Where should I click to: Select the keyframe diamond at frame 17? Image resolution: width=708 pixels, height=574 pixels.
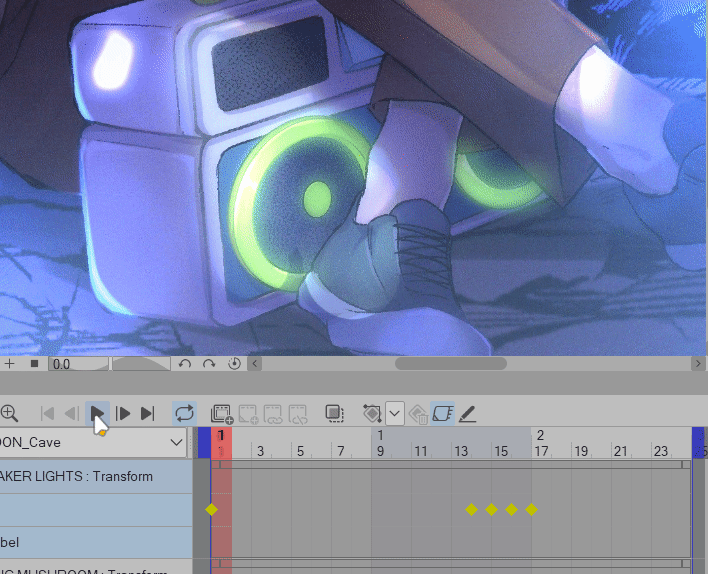click(x=531, y=509)
